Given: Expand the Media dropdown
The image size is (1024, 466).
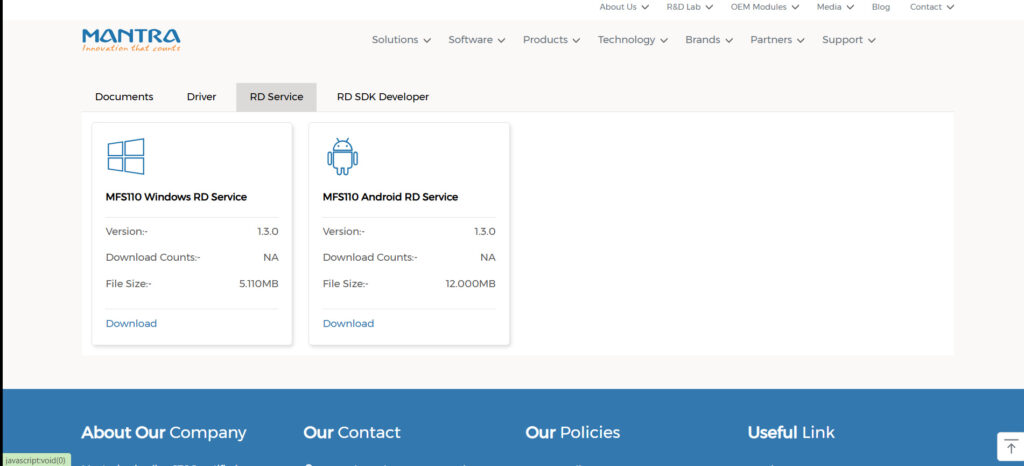Looking at the screenshot, I should 835,7.
